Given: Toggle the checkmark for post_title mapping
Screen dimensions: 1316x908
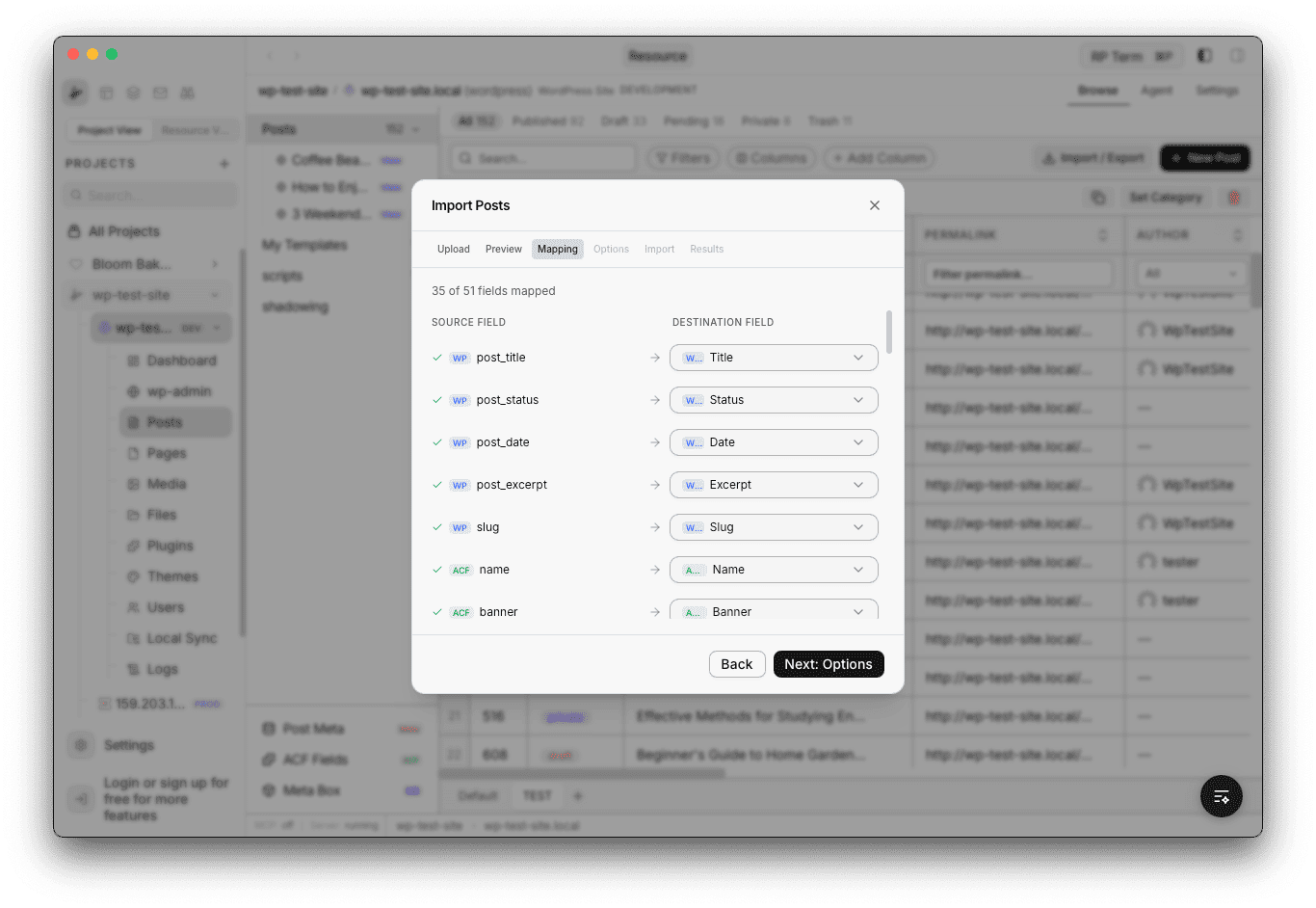Looking at the screenshot, I should [437, 358].
